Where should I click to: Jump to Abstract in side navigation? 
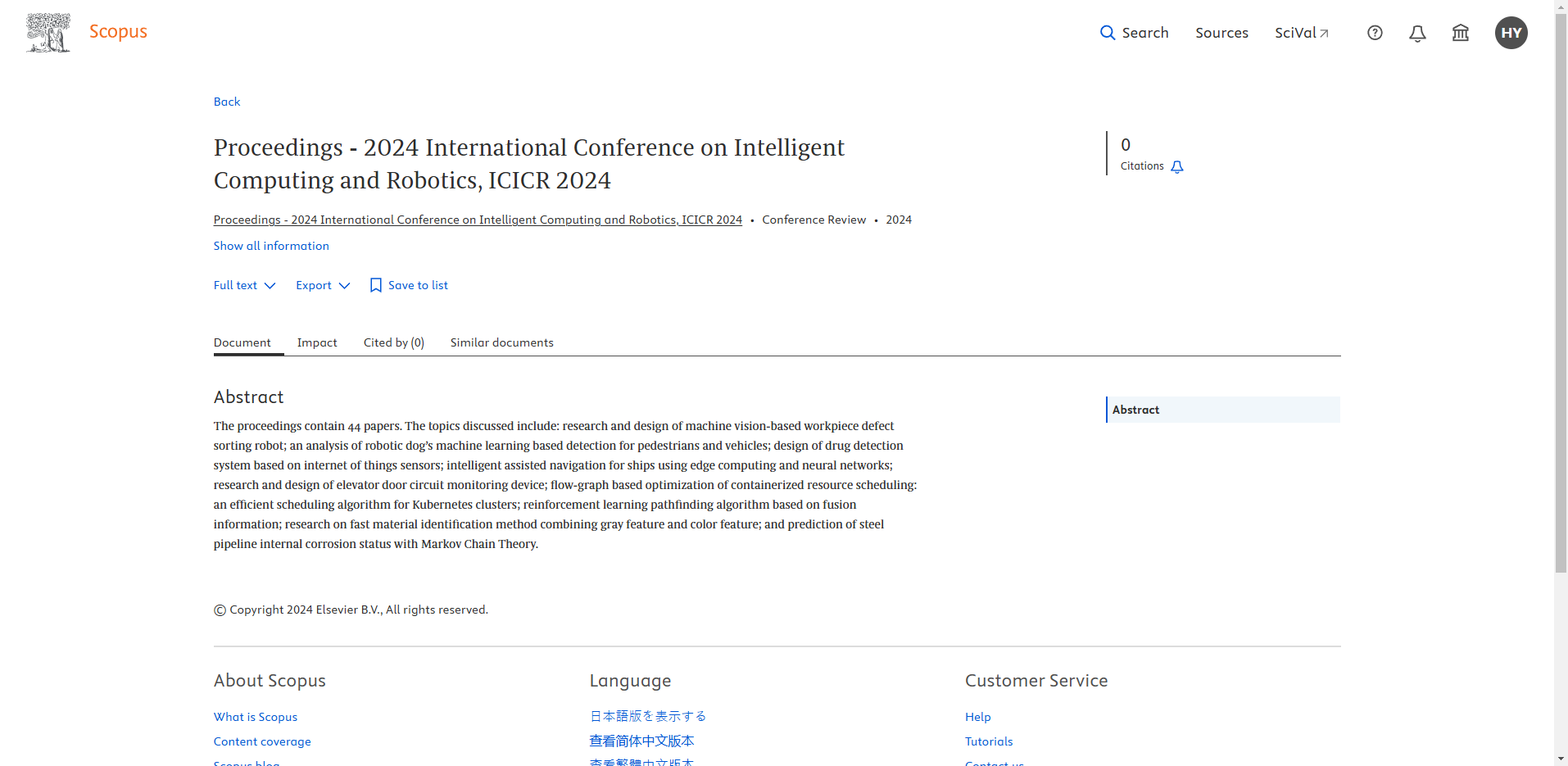point(1135,410)
